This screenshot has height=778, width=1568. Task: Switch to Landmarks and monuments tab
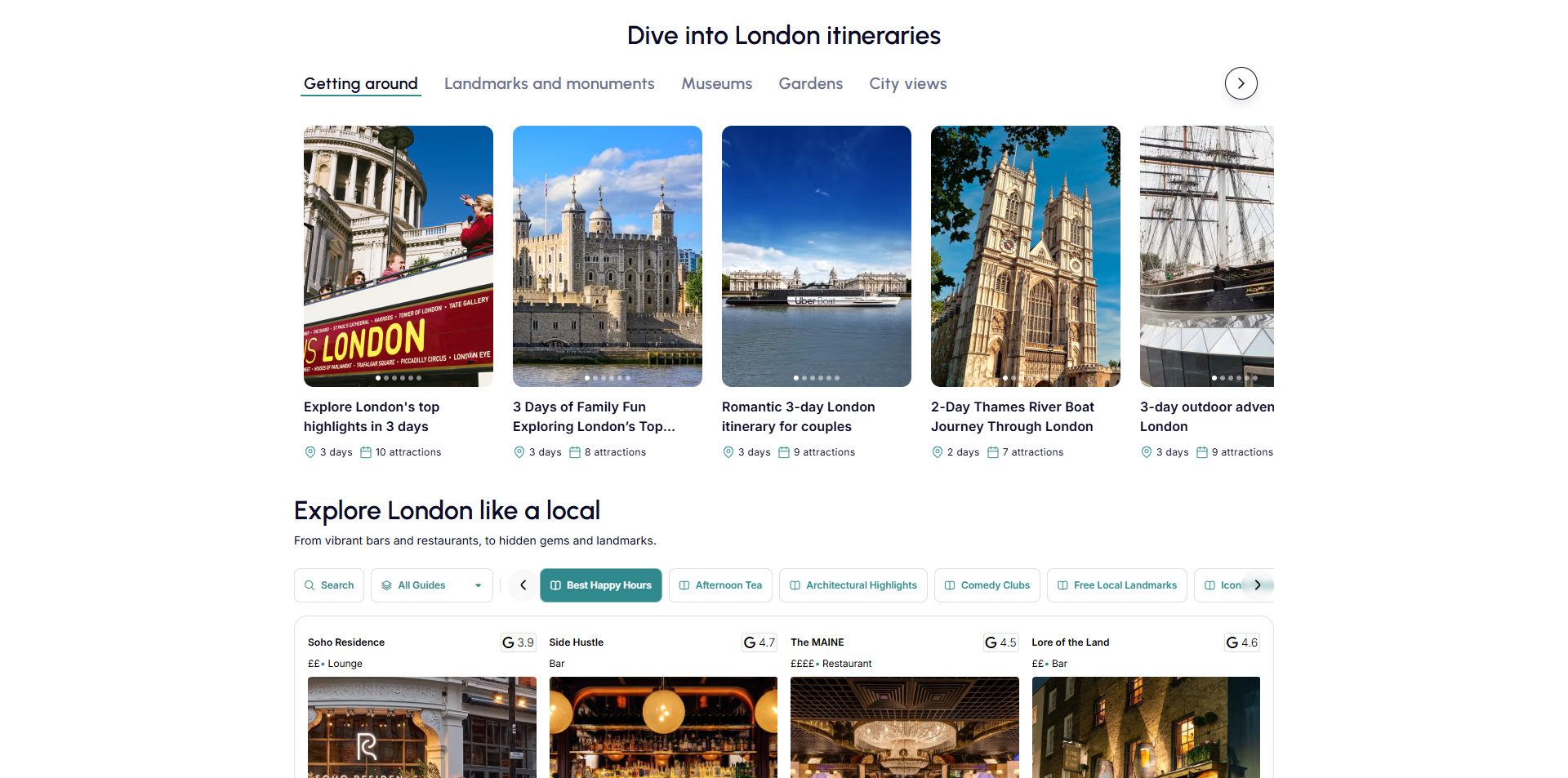550,83
